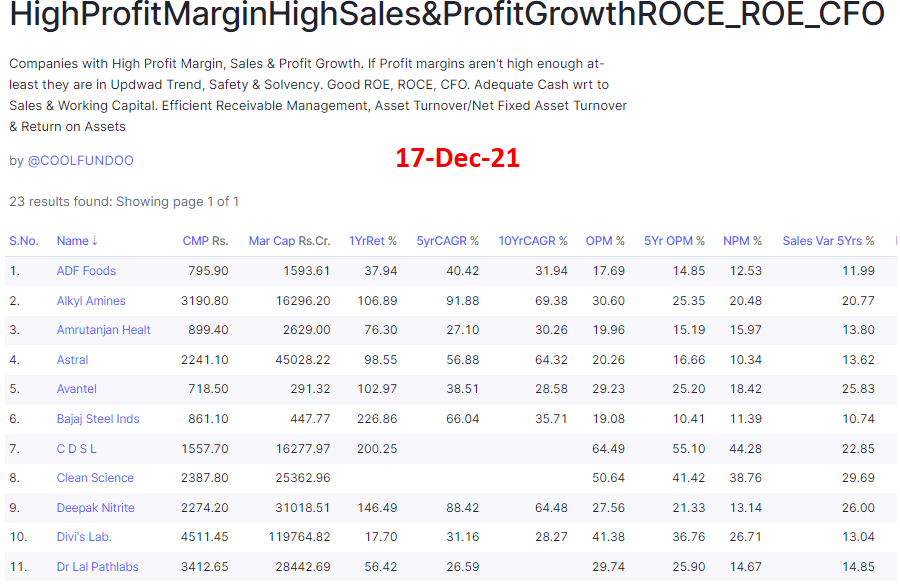Select C D S L OPM value 64.49
Image resolution: width=900 pixels, height=584 pixels.
point(608,448)
